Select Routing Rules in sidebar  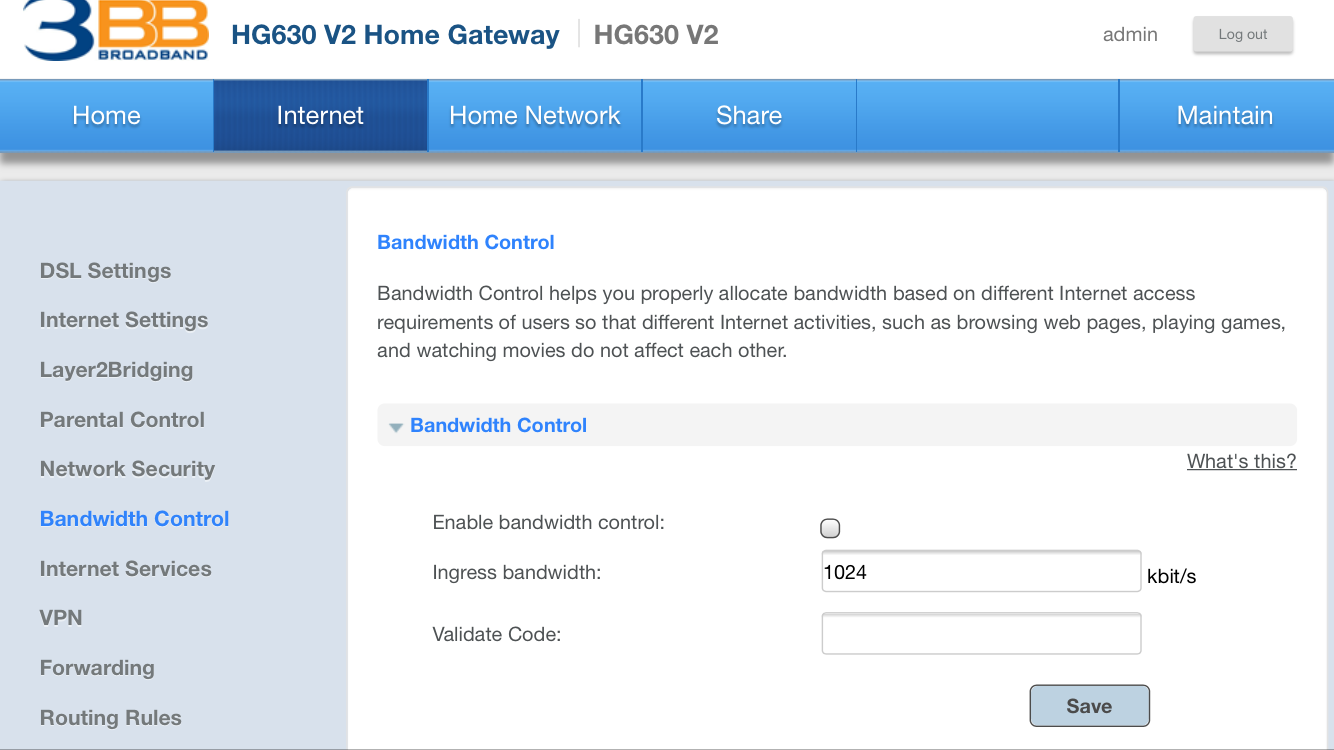click(x=110, y=718)
